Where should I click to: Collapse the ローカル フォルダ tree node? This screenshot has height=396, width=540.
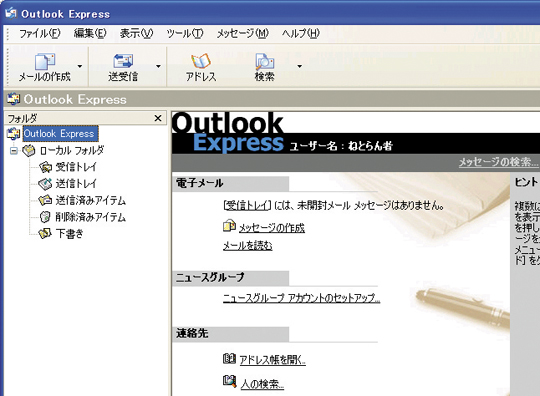(x=14, y=150)
